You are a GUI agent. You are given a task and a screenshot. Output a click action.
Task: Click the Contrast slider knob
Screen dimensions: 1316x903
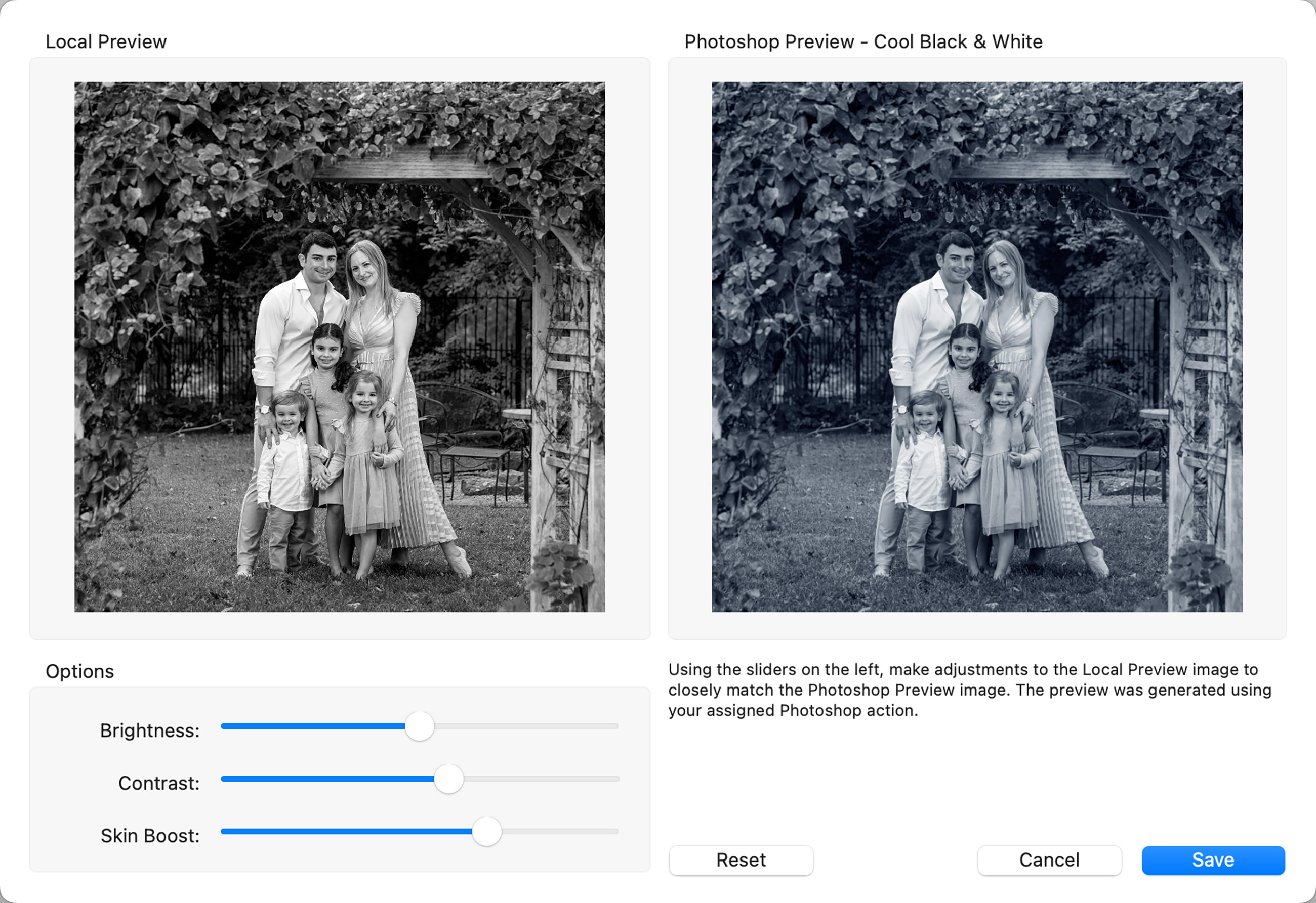point(448,779)
